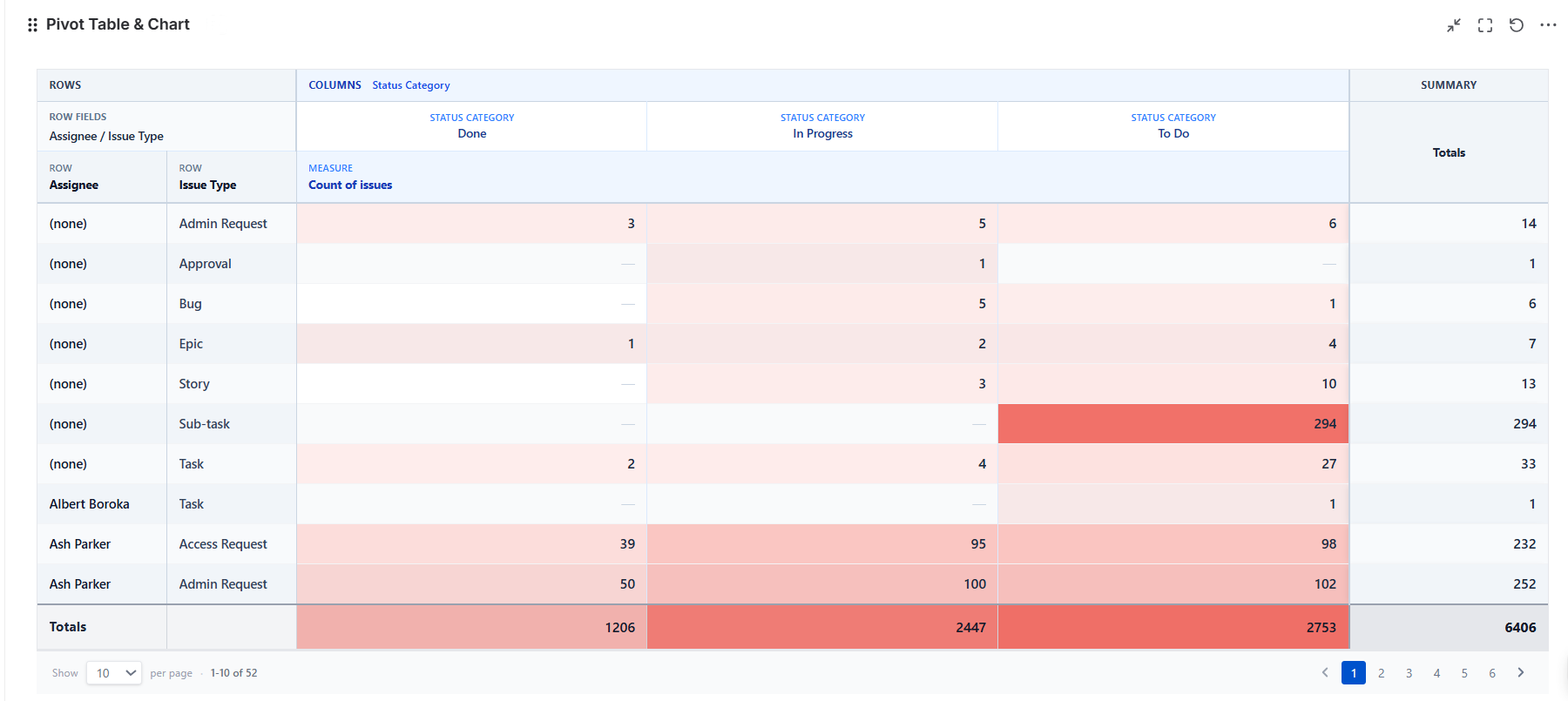Viewport: 1568px width, 701px height.
Task: Click the Story issue type cell
Action: click(232, 384)
